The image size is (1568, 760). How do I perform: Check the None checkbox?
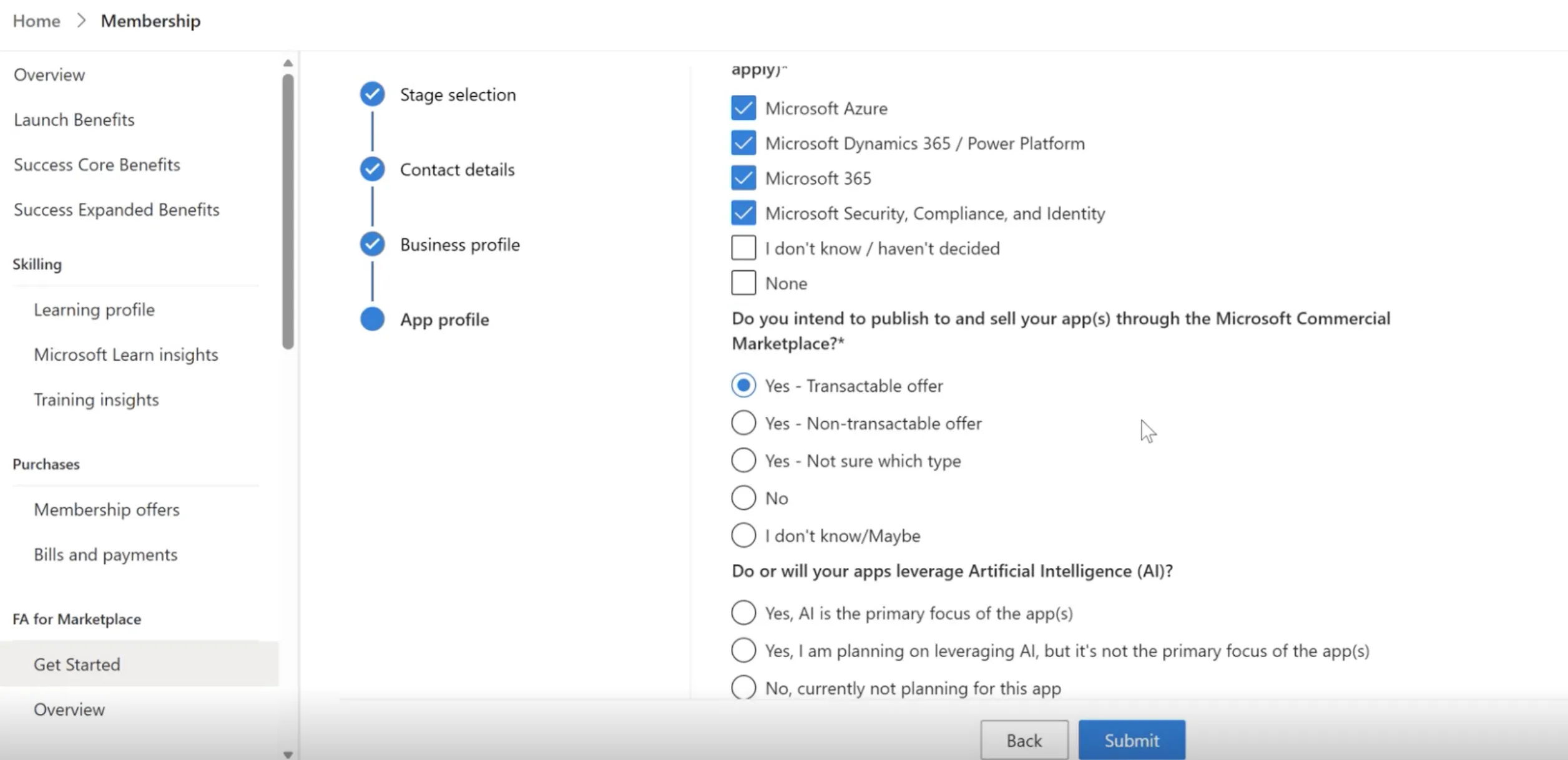coord(743,283)
